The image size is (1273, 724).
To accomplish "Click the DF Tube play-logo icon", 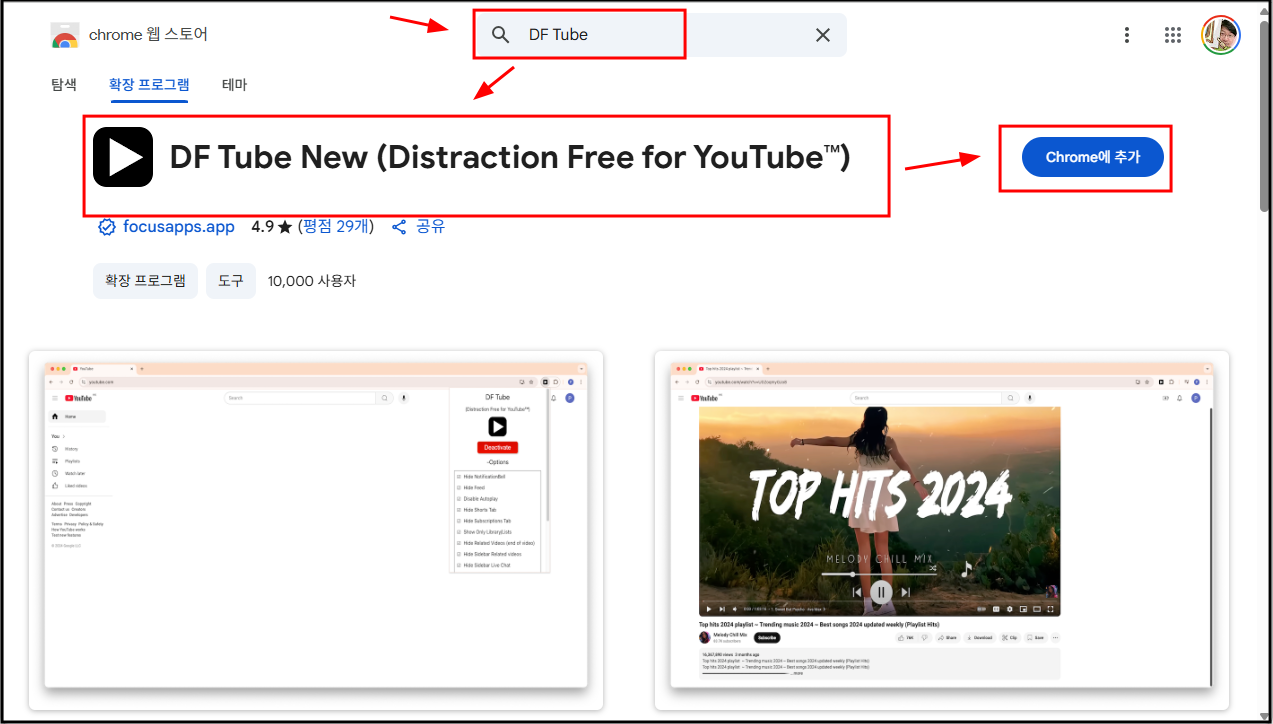I will (123, 157).
